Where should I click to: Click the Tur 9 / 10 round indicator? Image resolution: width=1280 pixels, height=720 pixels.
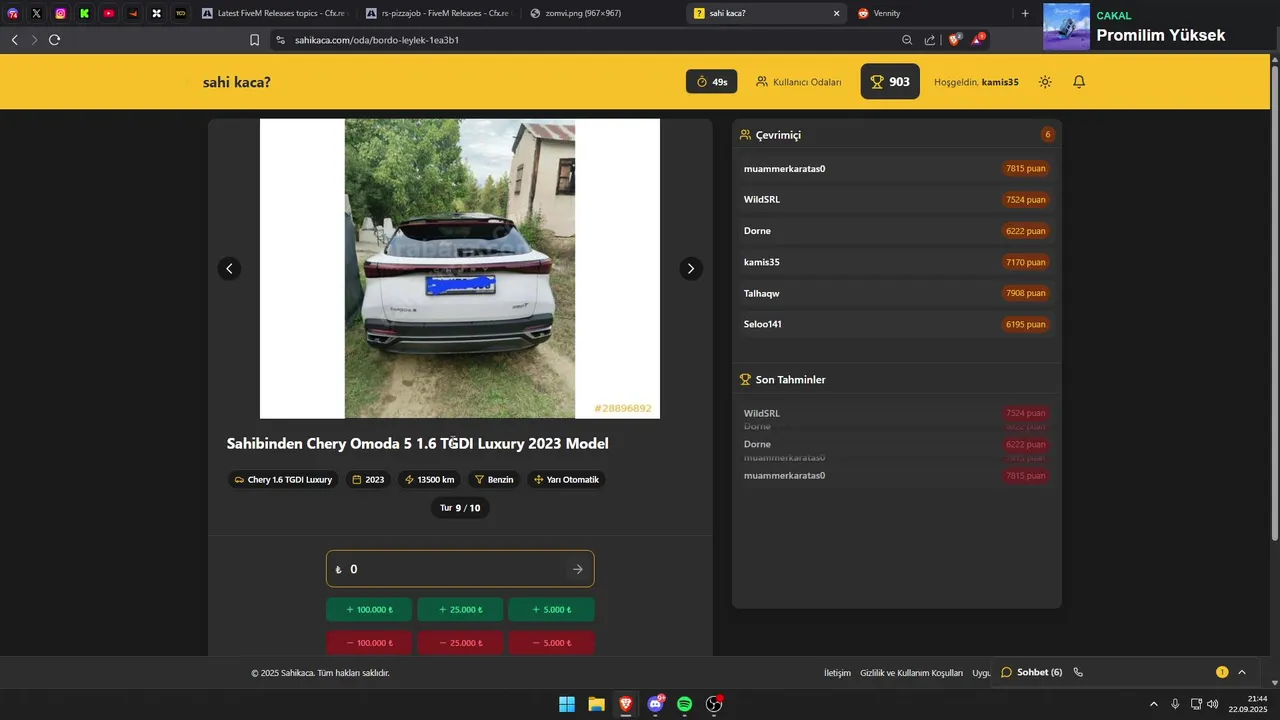point(460,508)
